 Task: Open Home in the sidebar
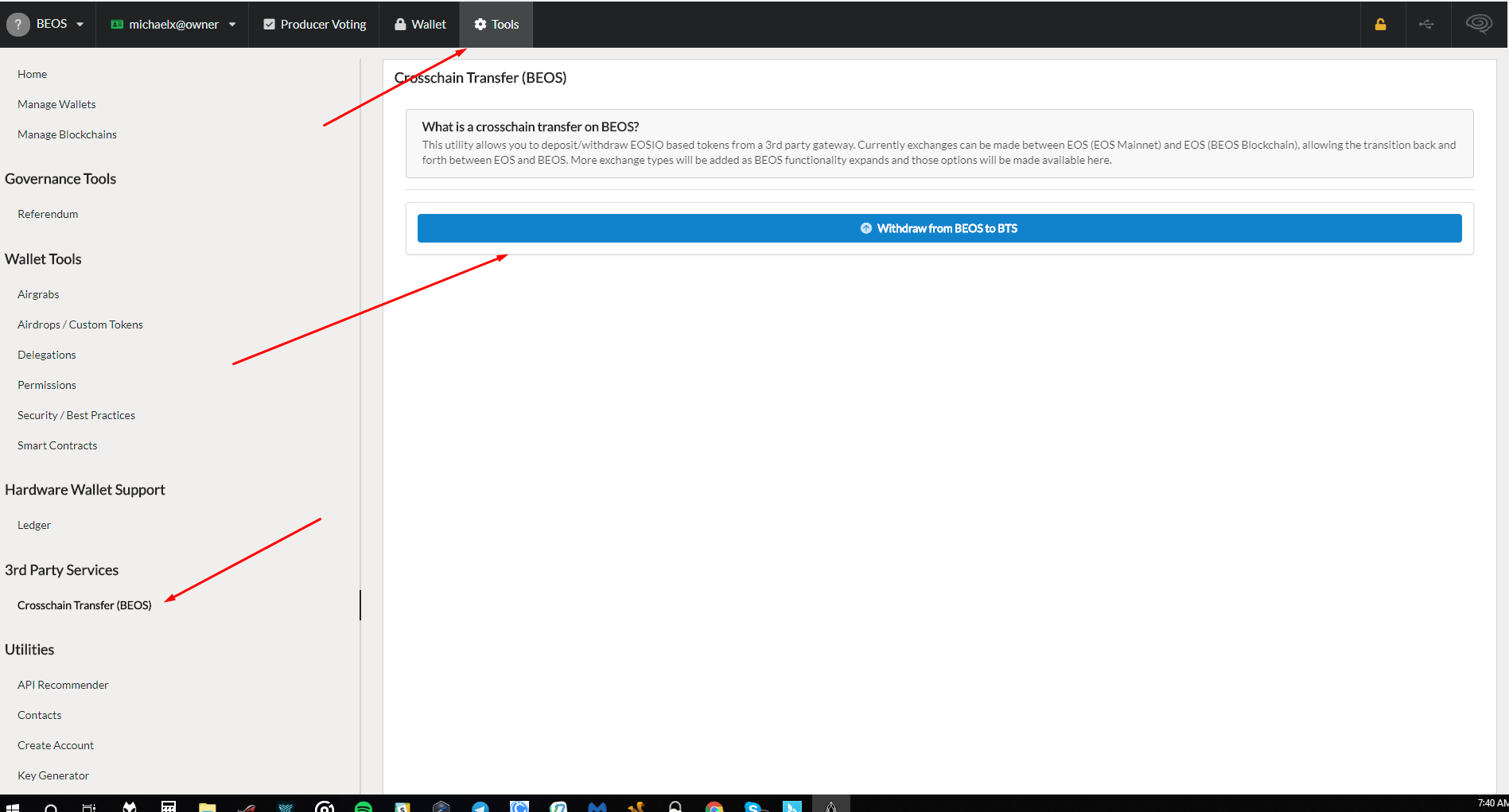(32, 74)
